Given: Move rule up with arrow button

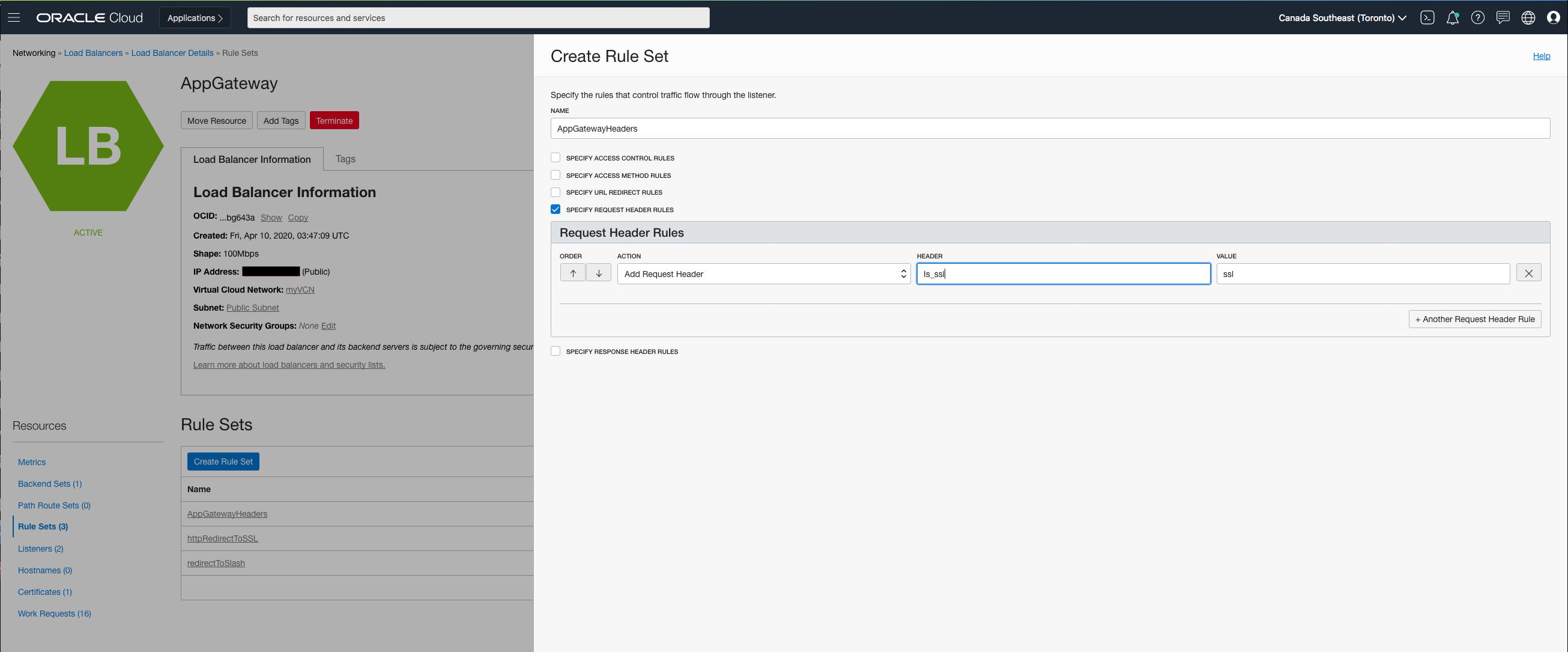Looking at the screenshot, I should pos(572,273).
